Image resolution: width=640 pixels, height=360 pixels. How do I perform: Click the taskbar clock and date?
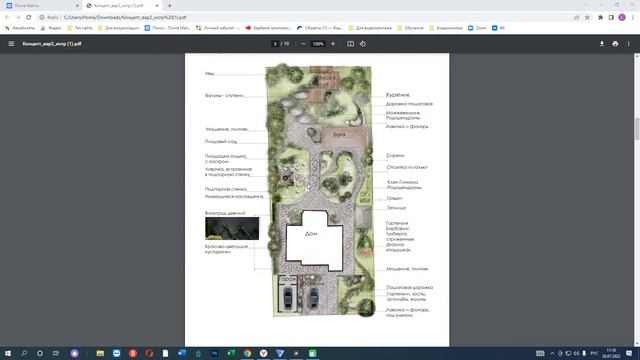pos(611,353)
